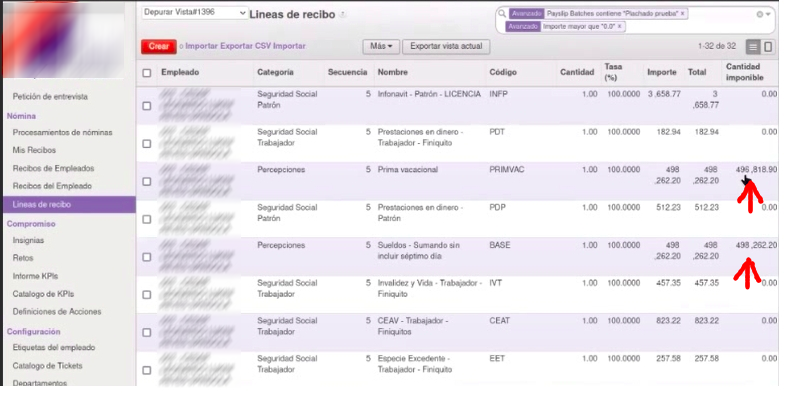Viewport: 785px width, 393px height.
Task: Open the Más dropdown menu
Action: coord(380,46)
